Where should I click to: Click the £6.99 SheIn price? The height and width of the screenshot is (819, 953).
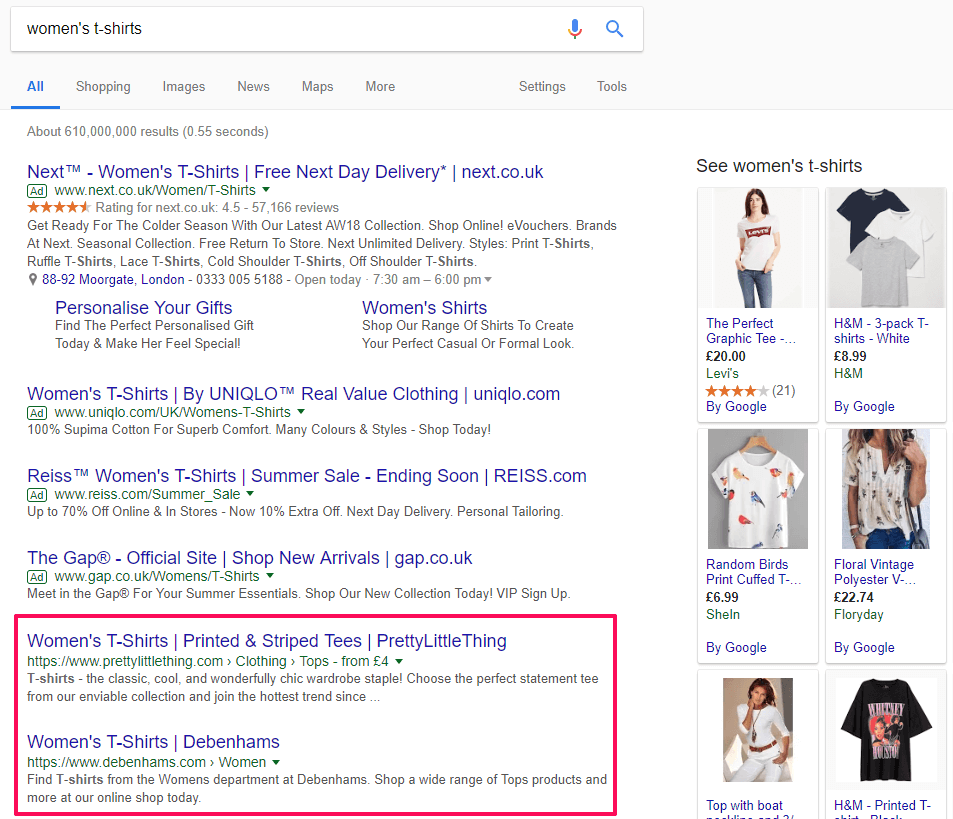722,598
